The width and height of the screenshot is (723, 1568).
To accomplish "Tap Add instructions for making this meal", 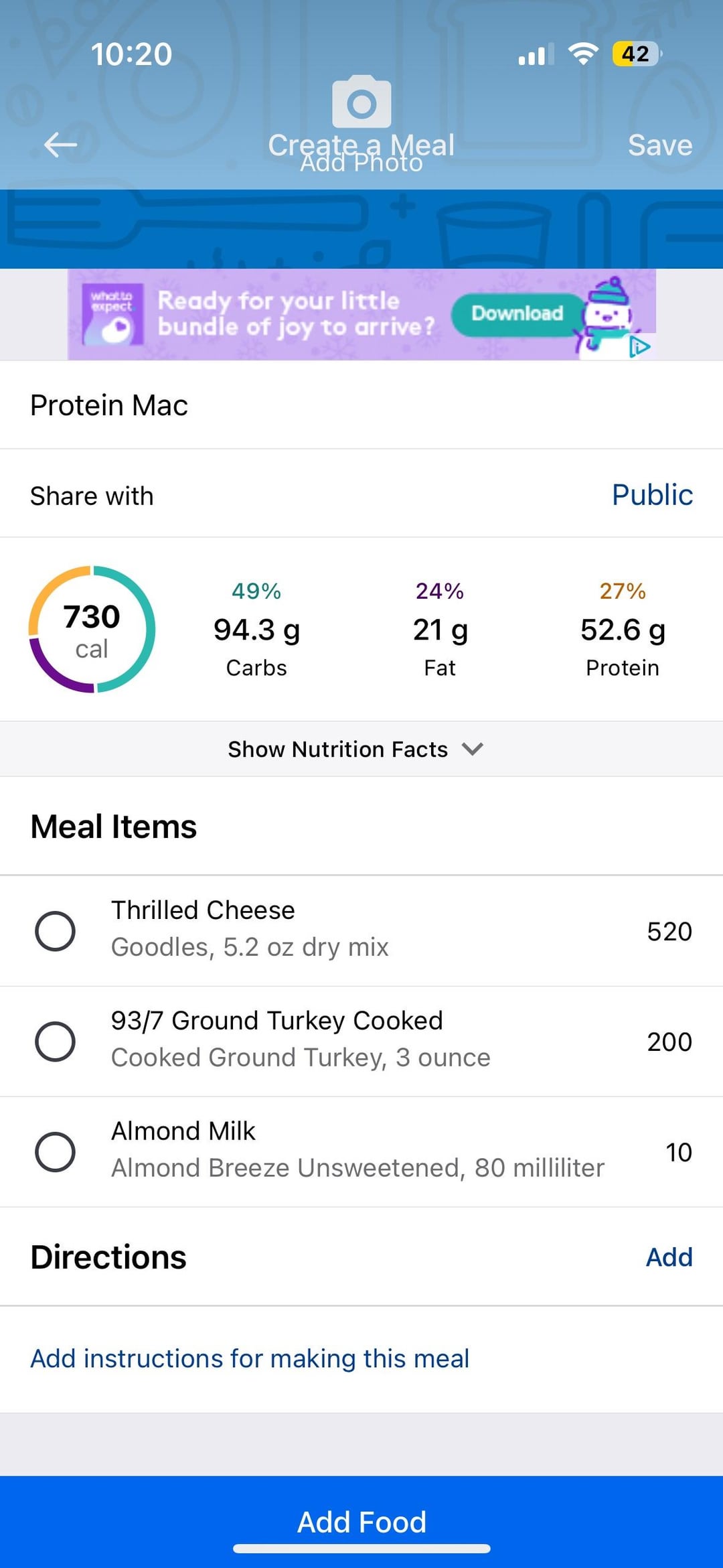I will [250, 1358].
